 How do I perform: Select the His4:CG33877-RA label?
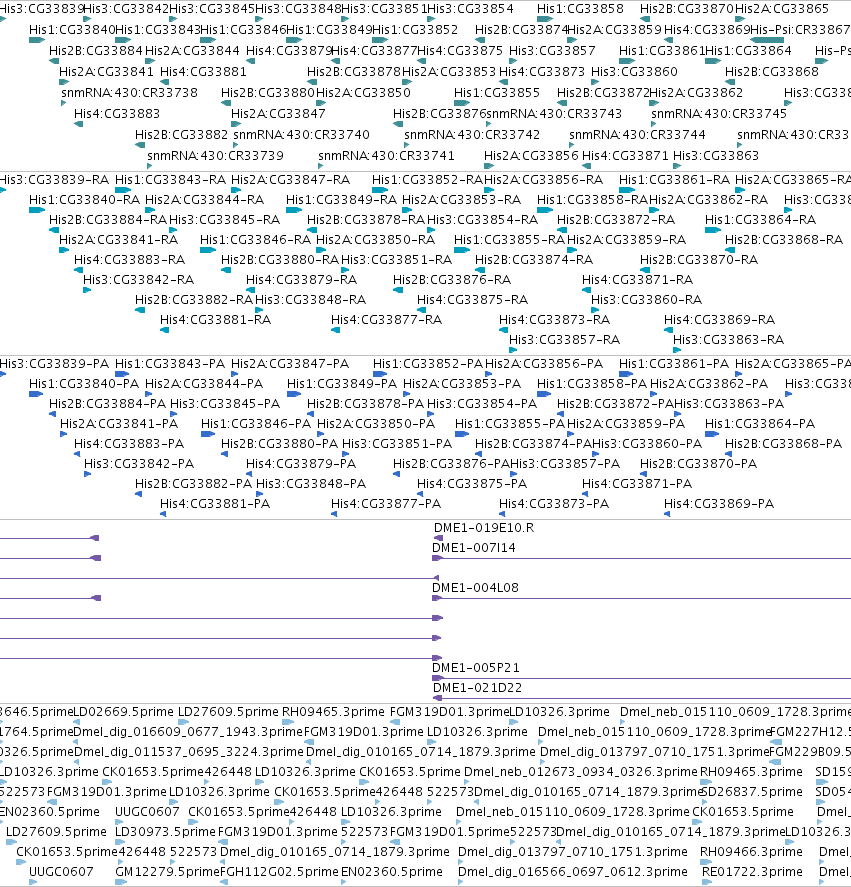tap(386, 320)
